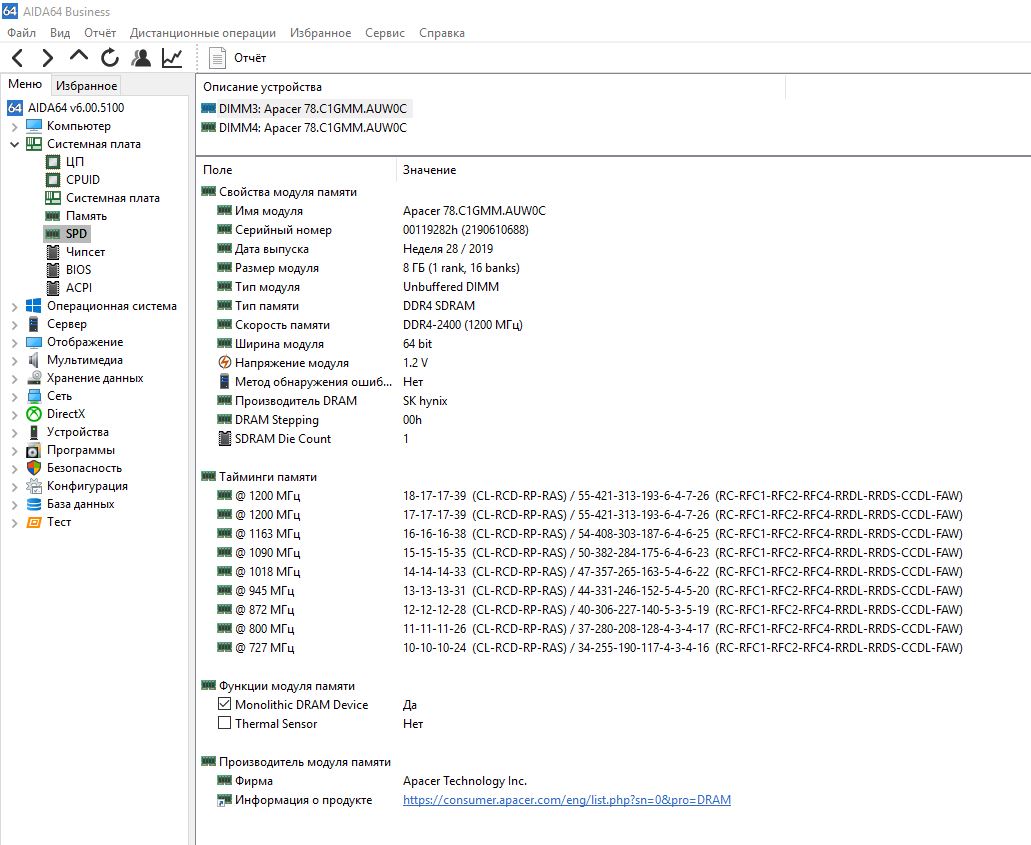Go back with the left arrow toolbar icon
Image resolution: width=1031 pixels, height=845 pixels.
pyautogui.click(x=18, y=58)
